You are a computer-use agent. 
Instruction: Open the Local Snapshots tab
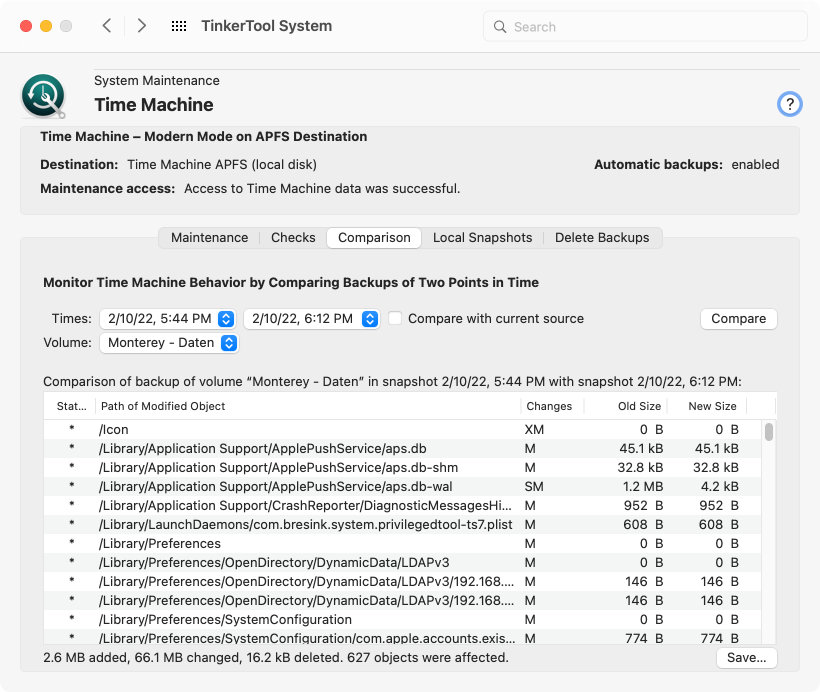pyautogui.click(x=482, y=237)
